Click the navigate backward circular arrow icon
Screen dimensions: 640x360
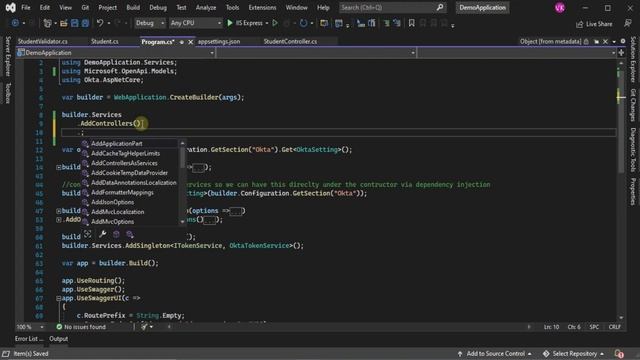[15, 23]
